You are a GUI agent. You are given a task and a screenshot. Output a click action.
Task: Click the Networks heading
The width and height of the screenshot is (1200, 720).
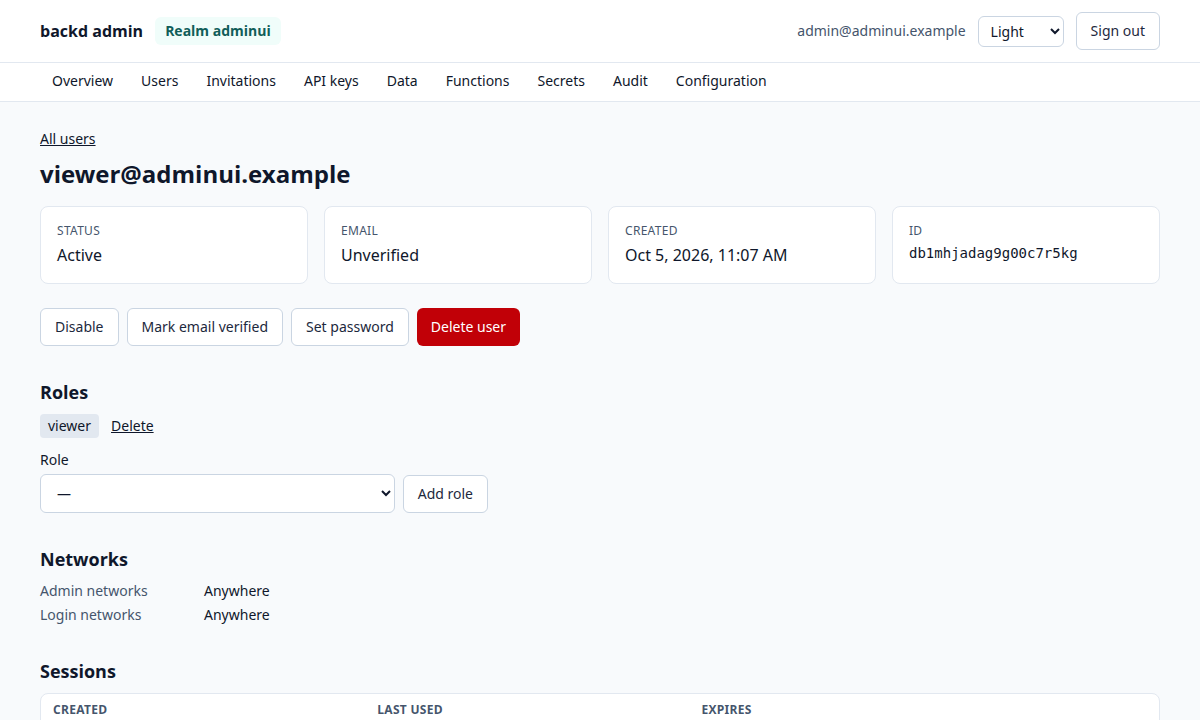click(x=84, y=559)
